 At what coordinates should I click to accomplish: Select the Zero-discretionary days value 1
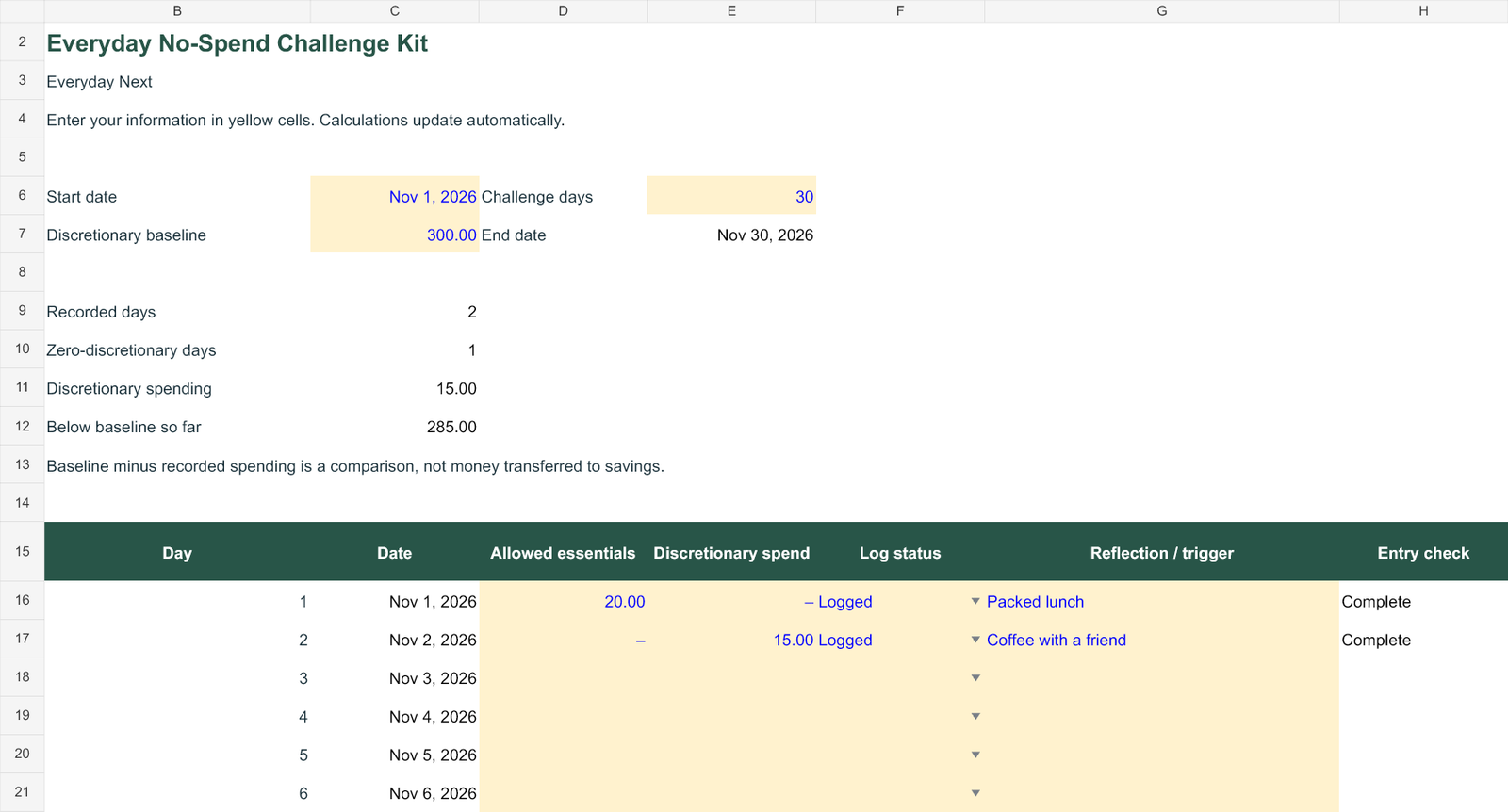coord(395,350)
